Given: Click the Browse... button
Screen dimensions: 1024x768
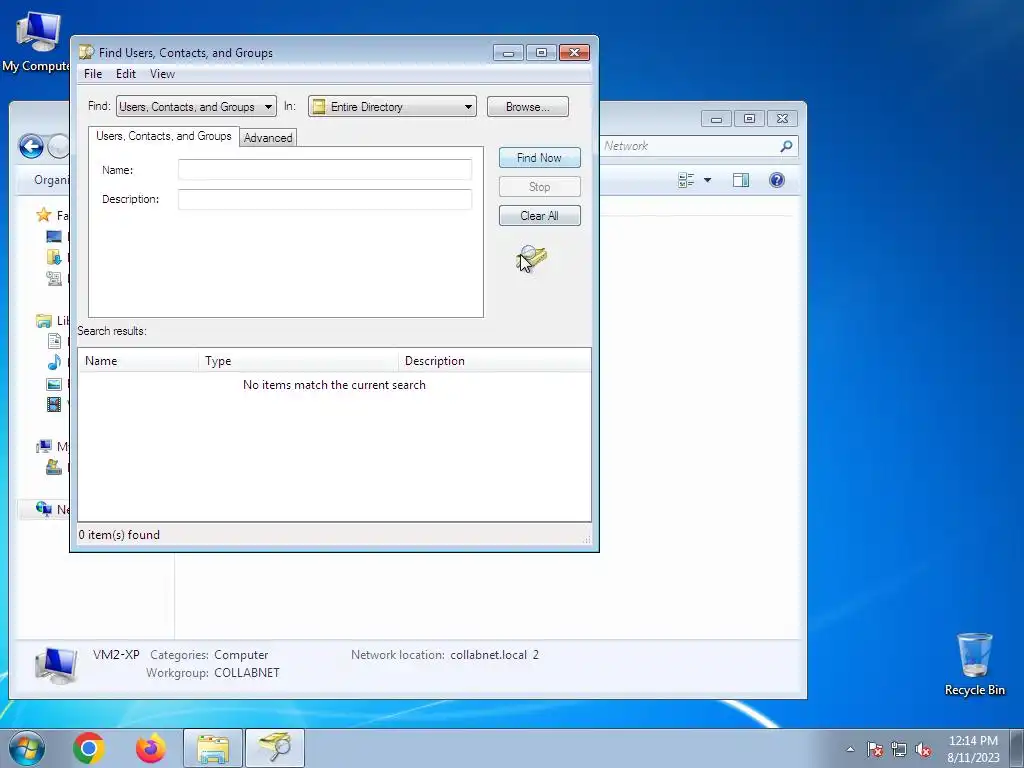Looking at the screenshot, I should (528, 106).
